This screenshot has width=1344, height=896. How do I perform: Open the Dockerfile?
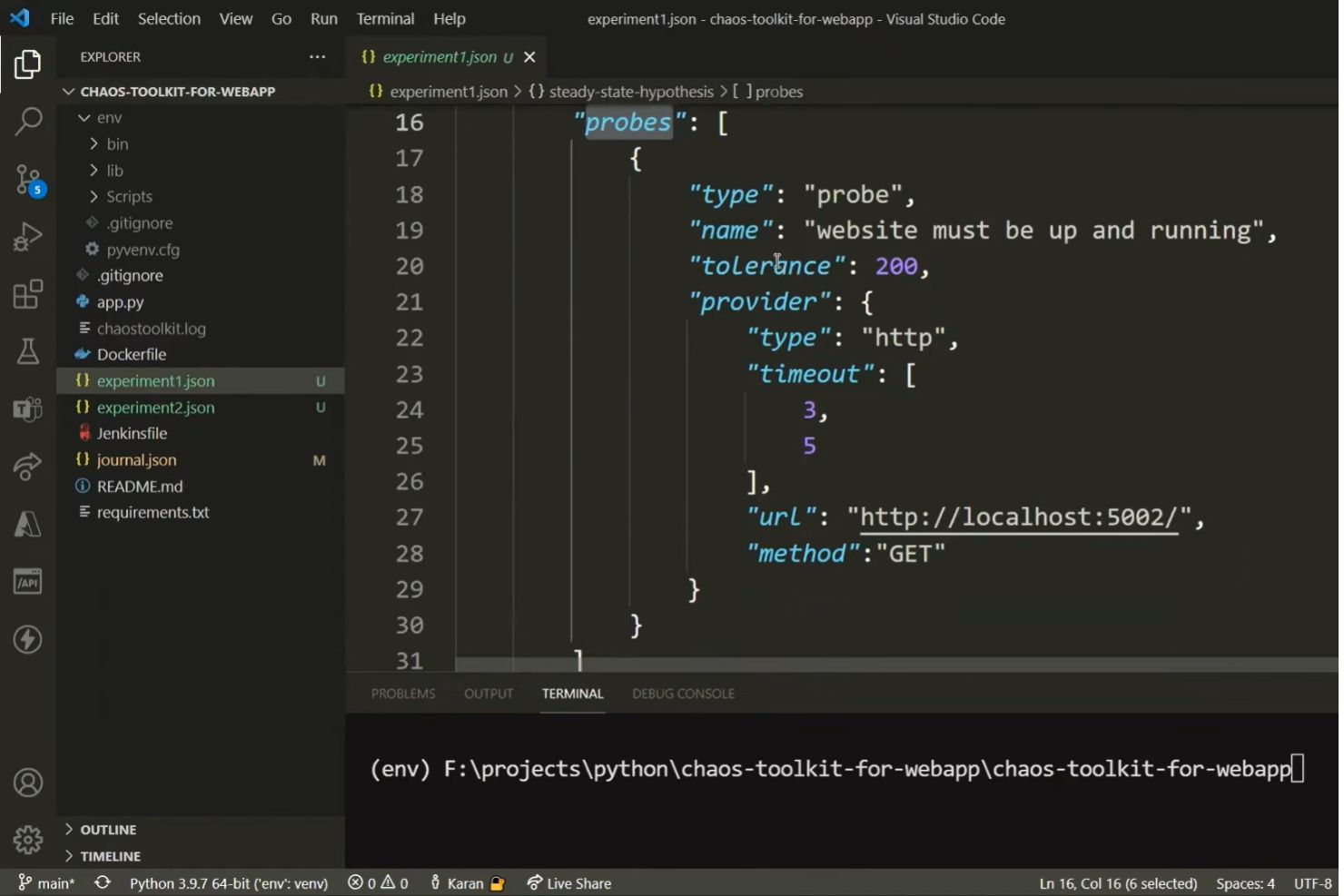pos(132,355)
